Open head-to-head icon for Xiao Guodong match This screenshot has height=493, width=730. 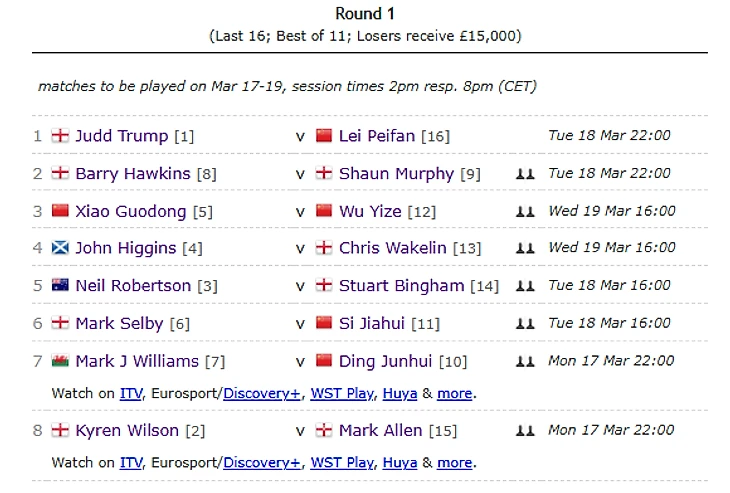(525, 212)
